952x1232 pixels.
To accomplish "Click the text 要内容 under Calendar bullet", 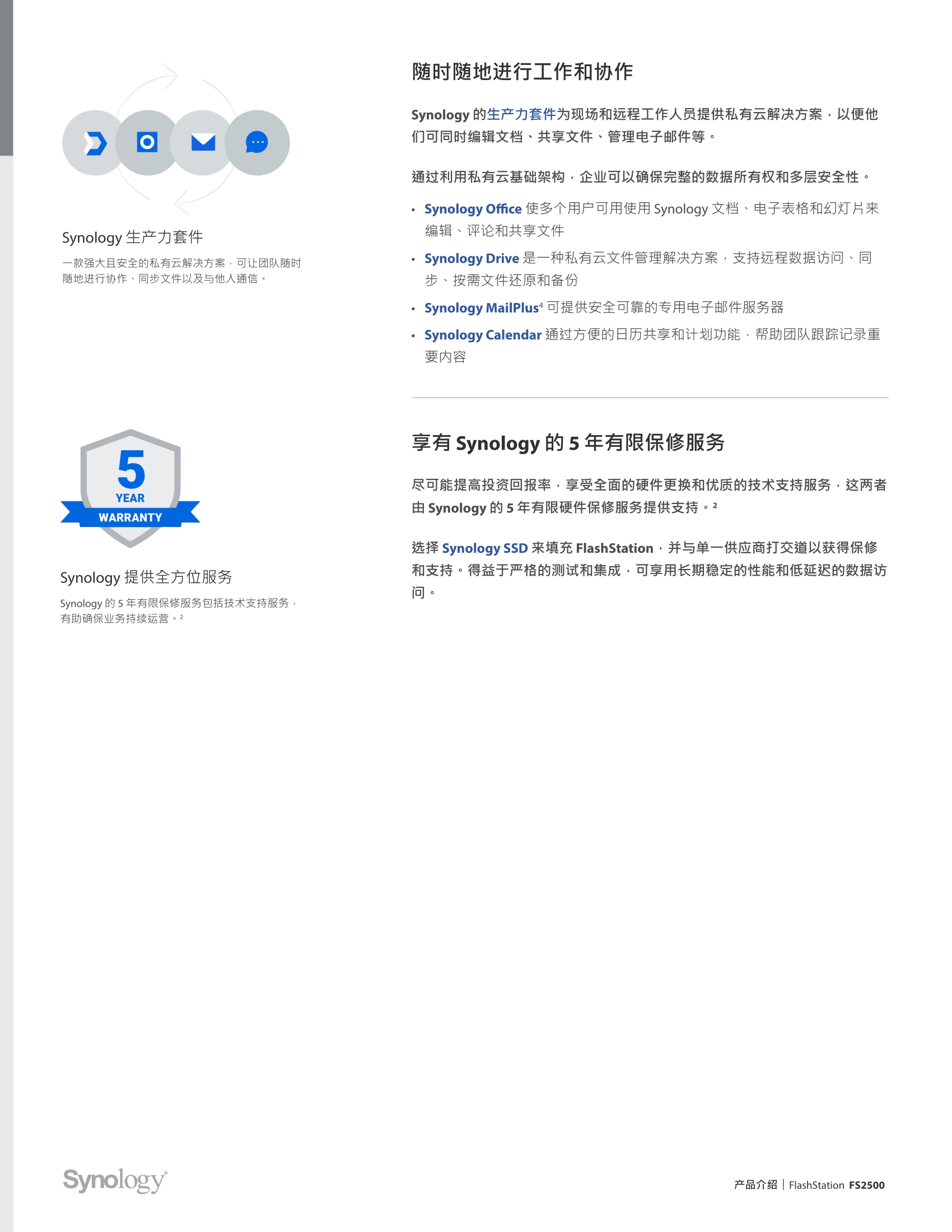I will coord(446,357).
